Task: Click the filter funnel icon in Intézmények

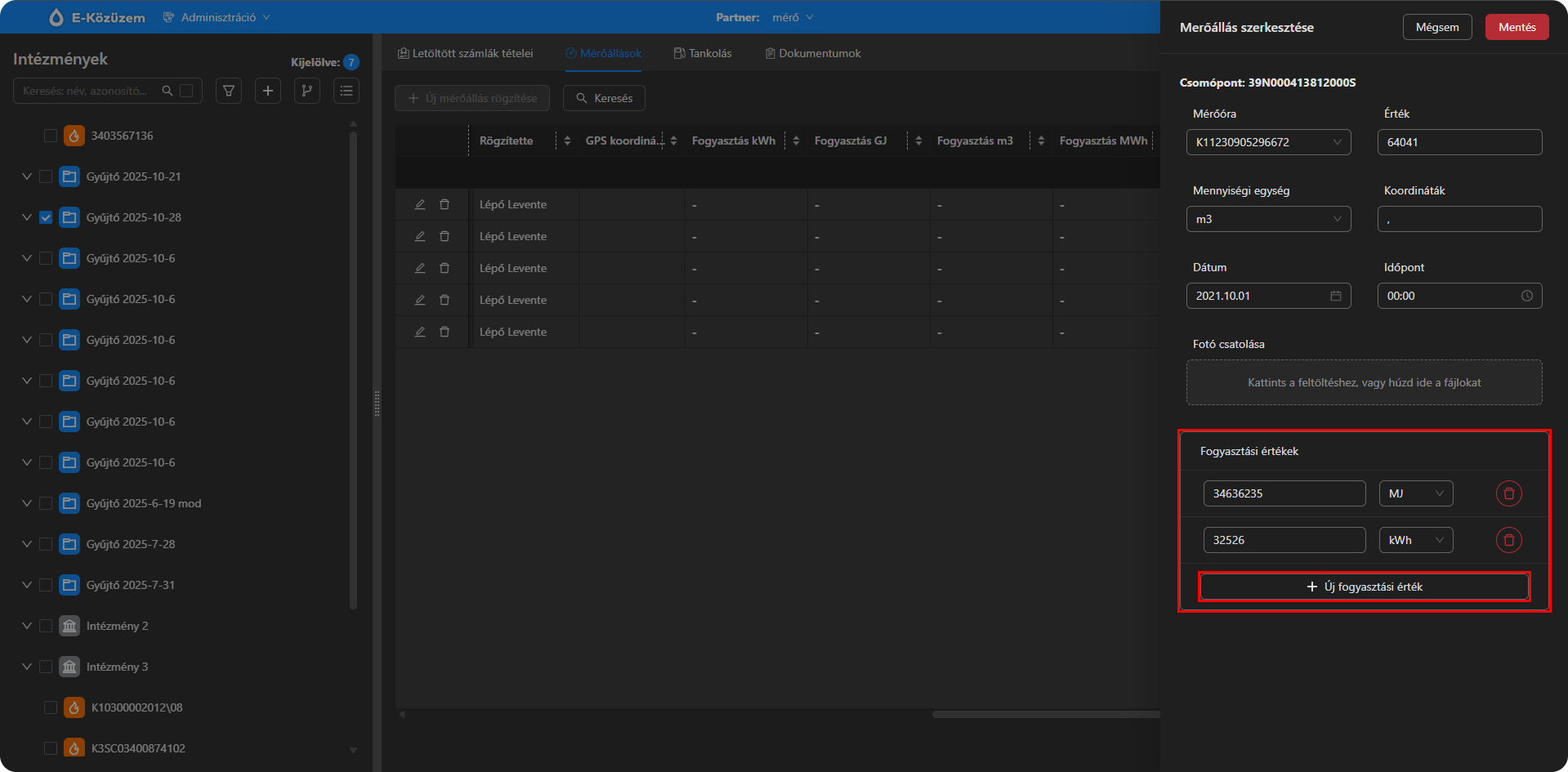Action: point(229,91)
